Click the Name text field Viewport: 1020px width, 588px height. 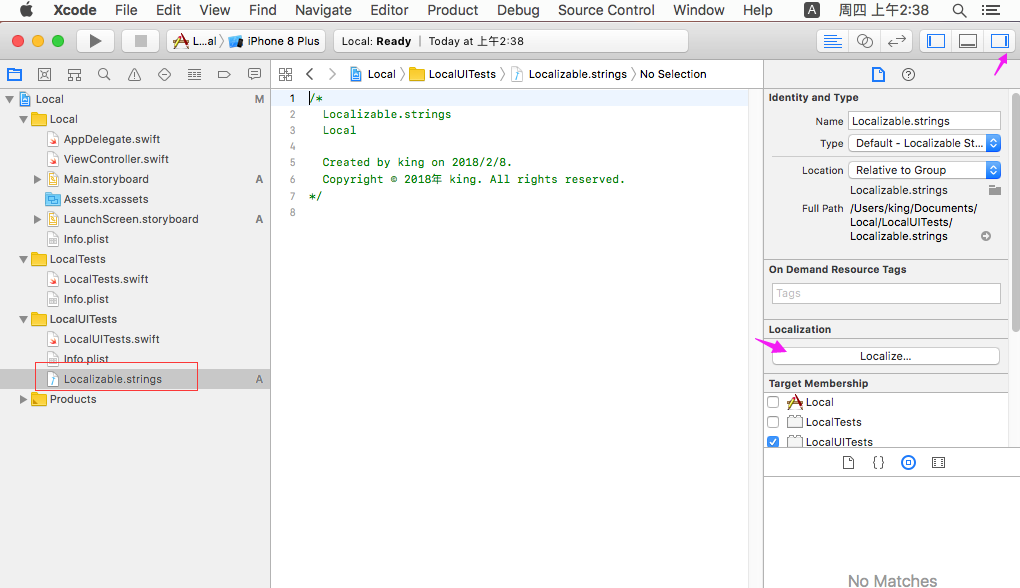coord(924,121)
